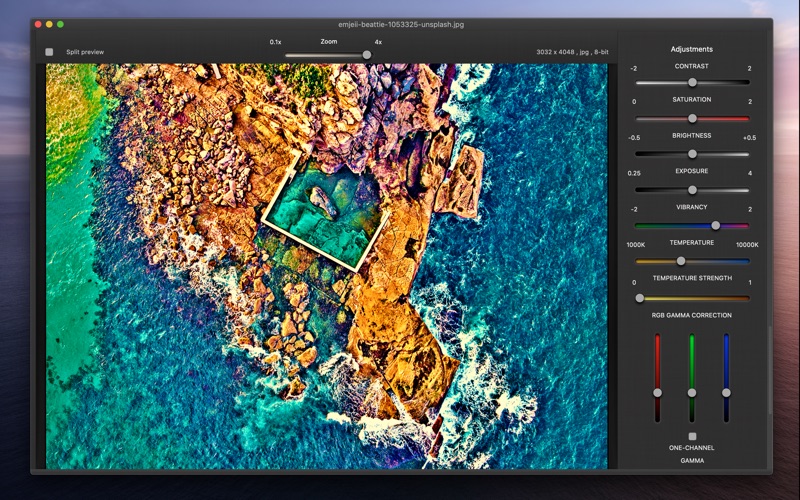The height and width of the screenshot is (500, 800).
Task: Click the red window close button
Action: coord(38,24)
